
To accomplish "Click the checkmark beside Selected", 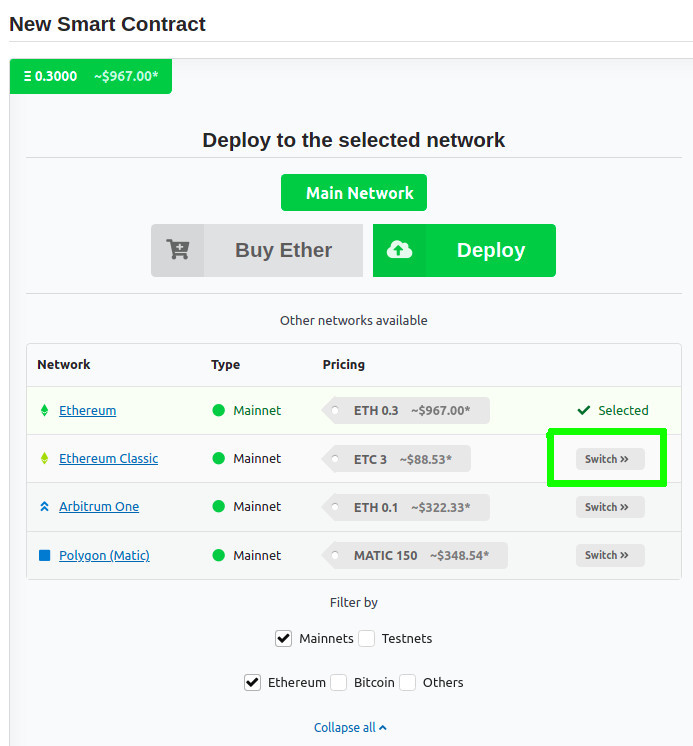I will point(584,410).
